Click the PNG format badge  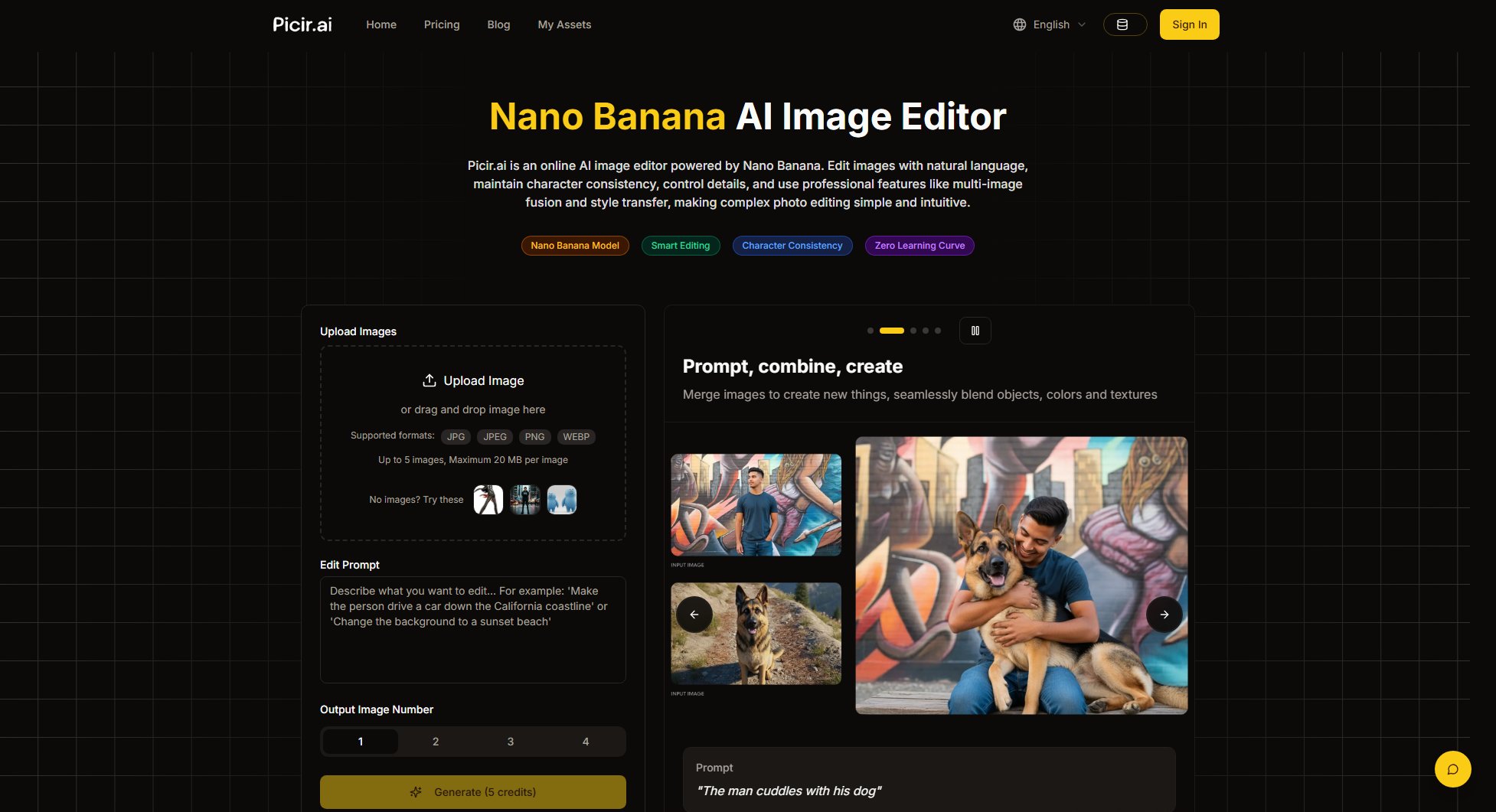pos(534,437)
